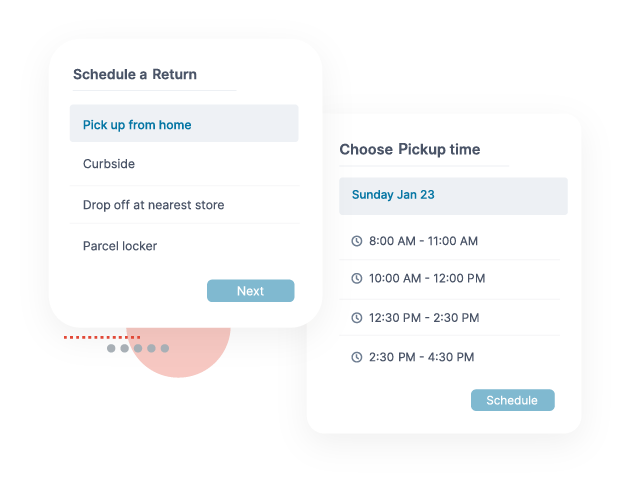Select the fourth gray pagination dot
Image resolution: width=630 pixels, height=492 pixels.
click(151, 348)
